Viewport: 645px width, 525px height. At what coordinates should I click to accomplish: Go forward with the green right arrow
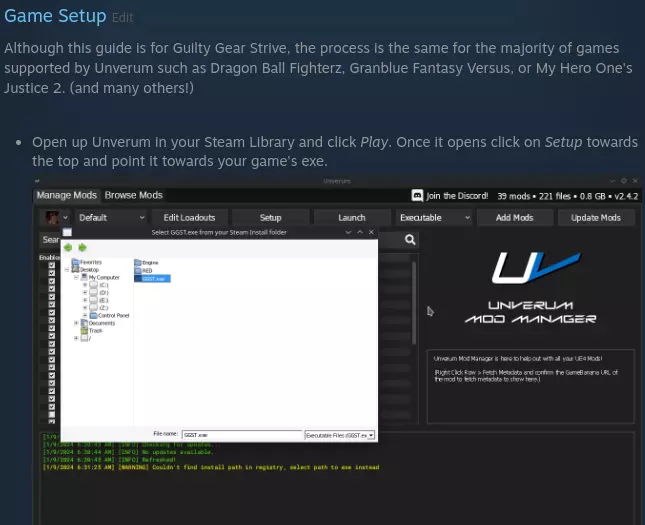click(x=82, y=247)
